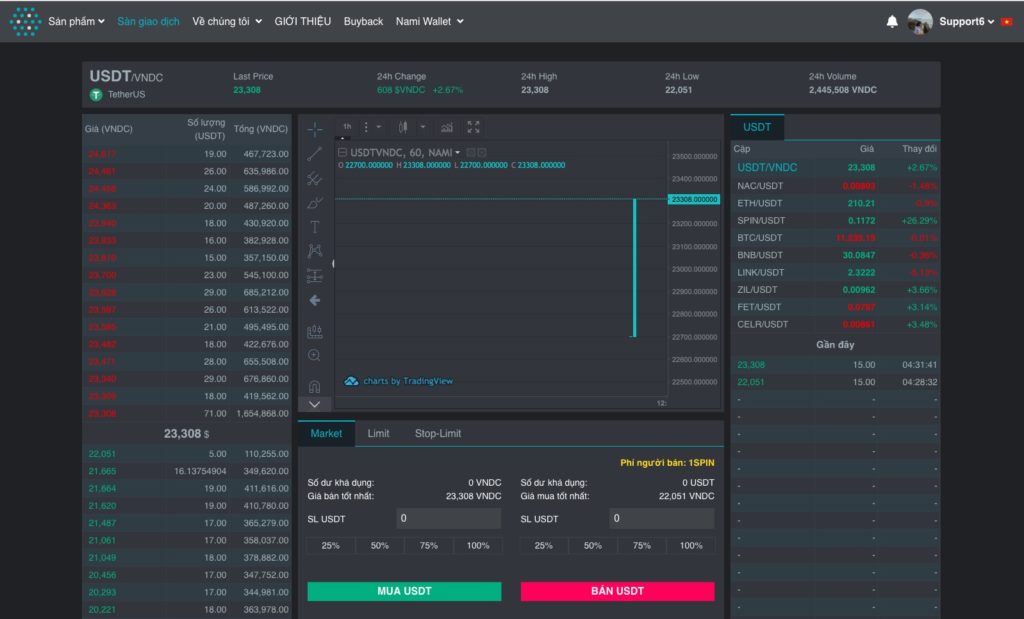Screen dimensions: 1024x619
Task: Select the LINK/USDT pair row
Action: click(x=835, y=272)
